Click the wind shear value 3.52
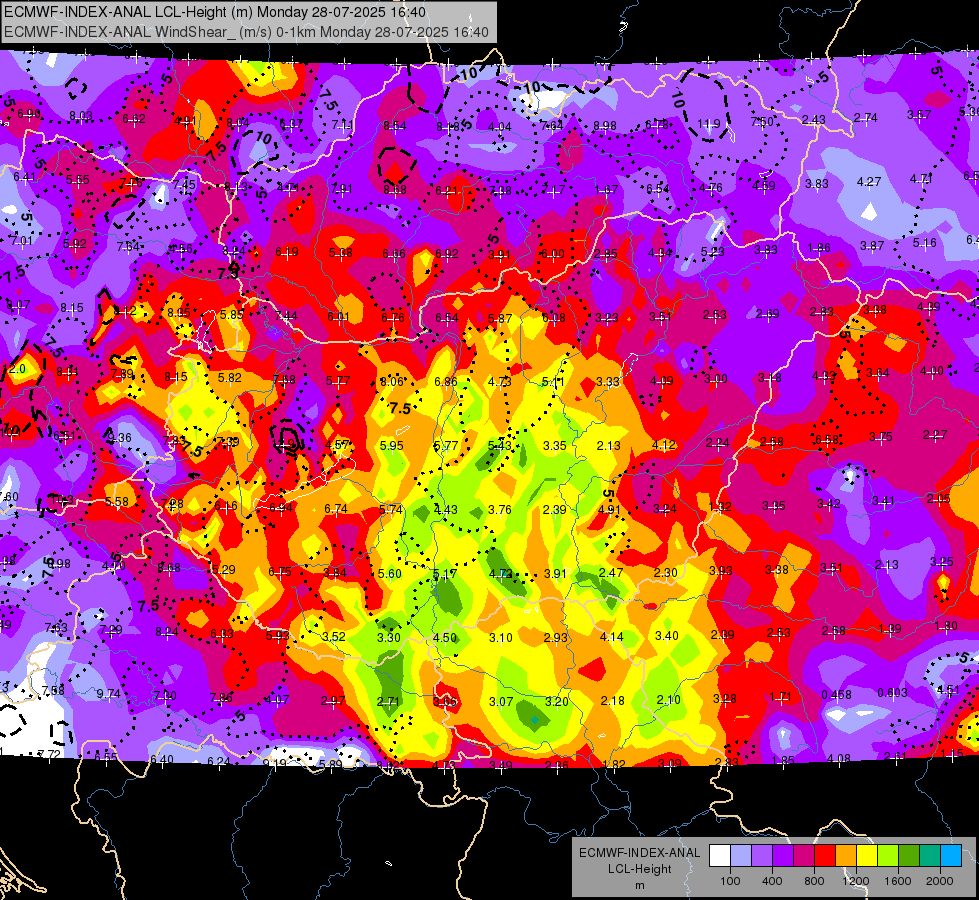Screen dimensions: 979x900 (x=333, y=636)
